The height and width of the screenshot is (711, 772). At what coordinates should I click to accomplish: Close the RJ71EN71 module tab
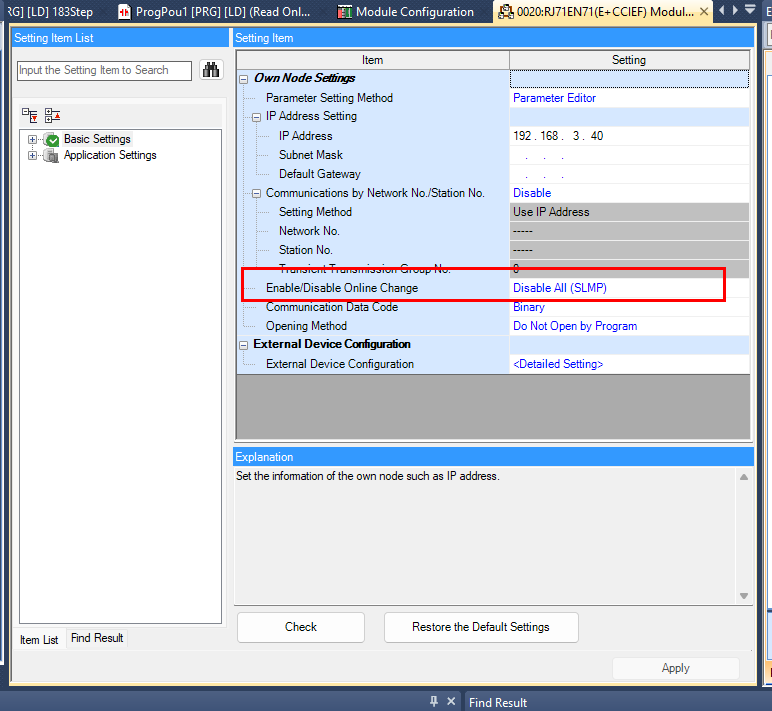point(704,12)
